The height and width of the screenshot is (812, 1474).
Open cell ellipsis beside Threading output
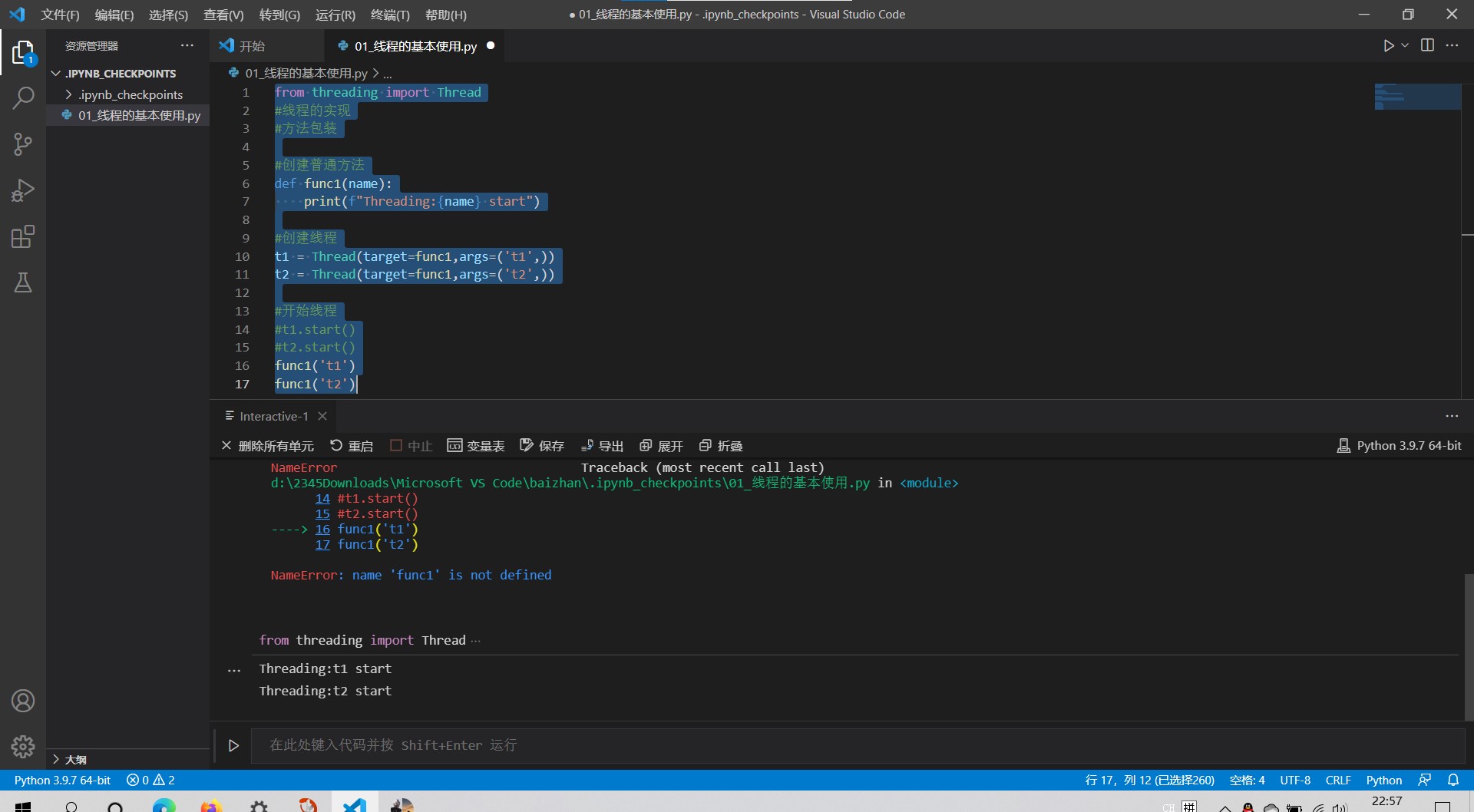coord(234,670)
